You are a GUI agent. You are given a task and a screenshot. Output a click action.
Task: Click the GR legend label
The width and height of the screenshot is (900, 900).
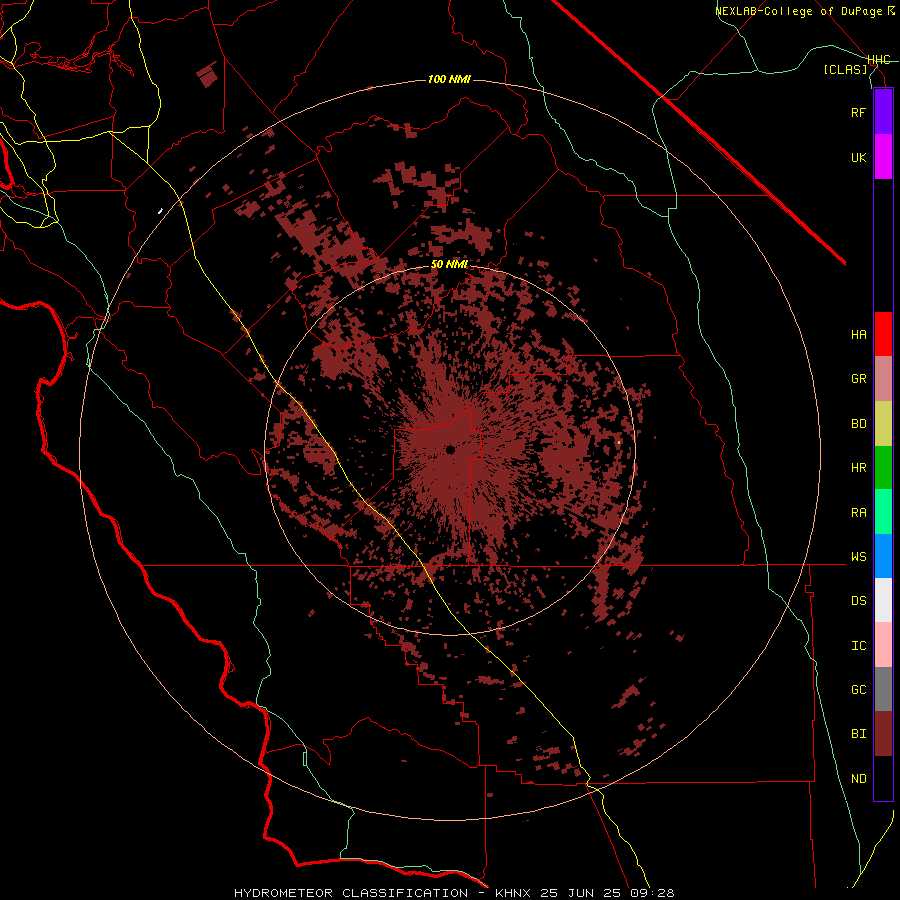859,379
